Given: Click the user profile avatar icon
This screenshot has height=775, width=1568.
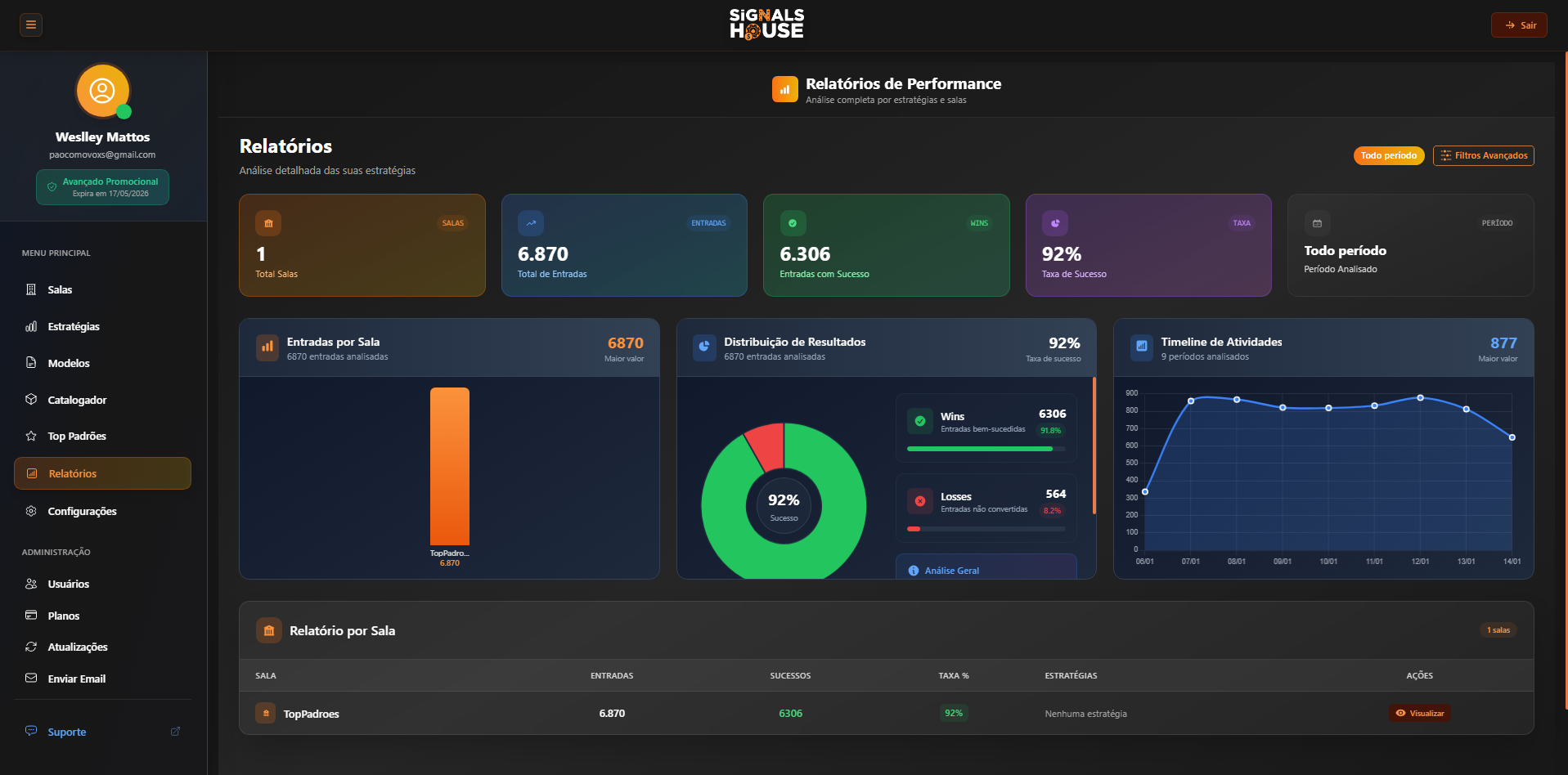Looking at the screenshot, I should pos(102,91).
